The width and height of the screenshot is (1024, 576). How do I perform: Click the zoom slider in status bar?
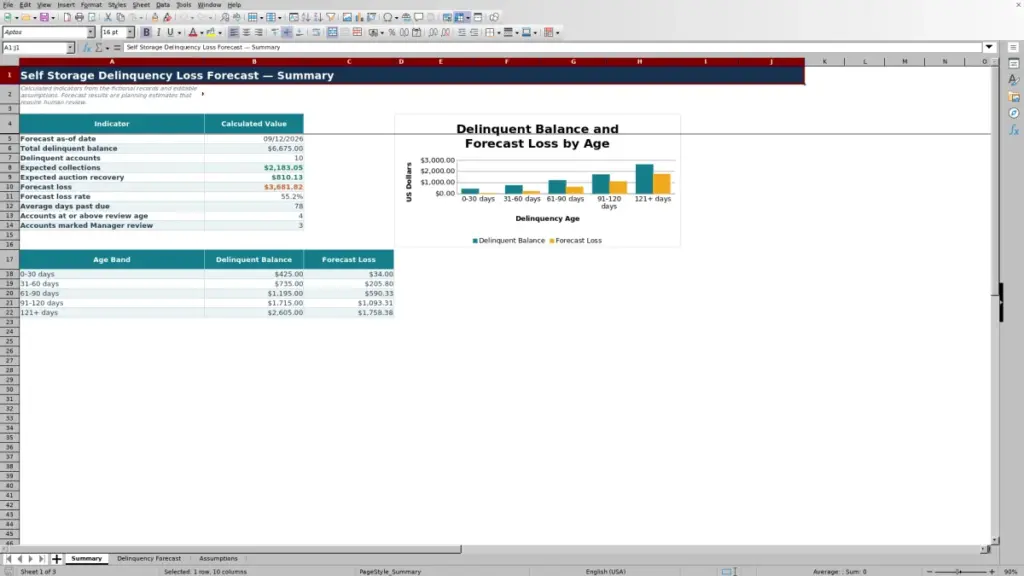pos(960,571)
